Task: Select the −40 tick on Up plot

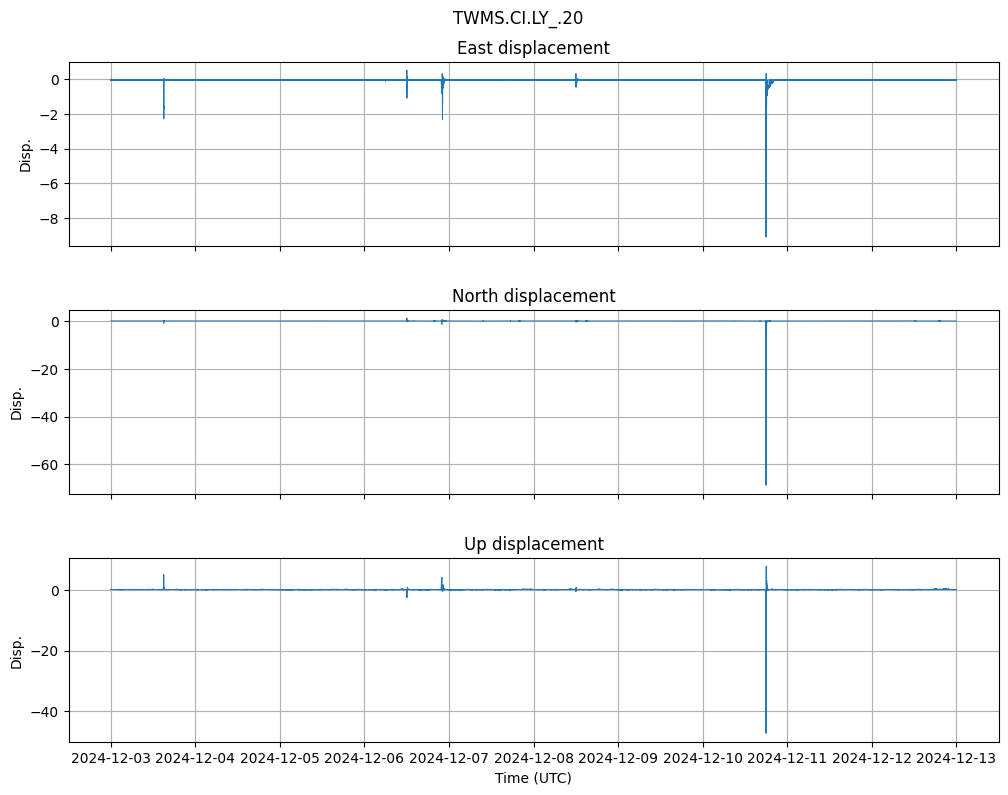Action: coord(46,711)
